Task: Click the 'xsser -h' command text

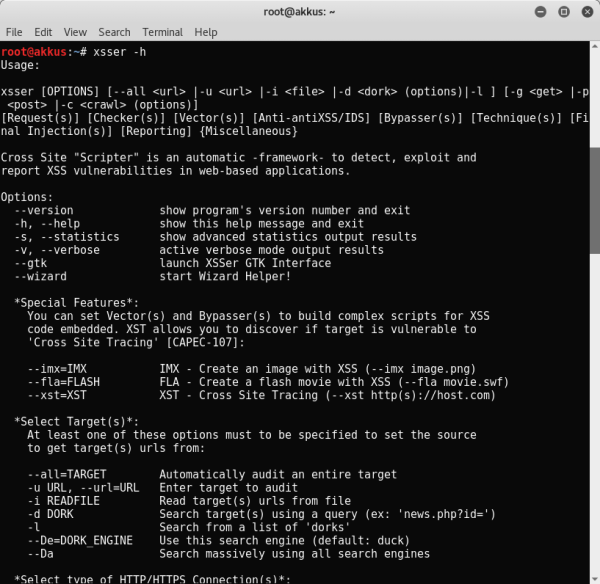Action: [x=120, y=52]
